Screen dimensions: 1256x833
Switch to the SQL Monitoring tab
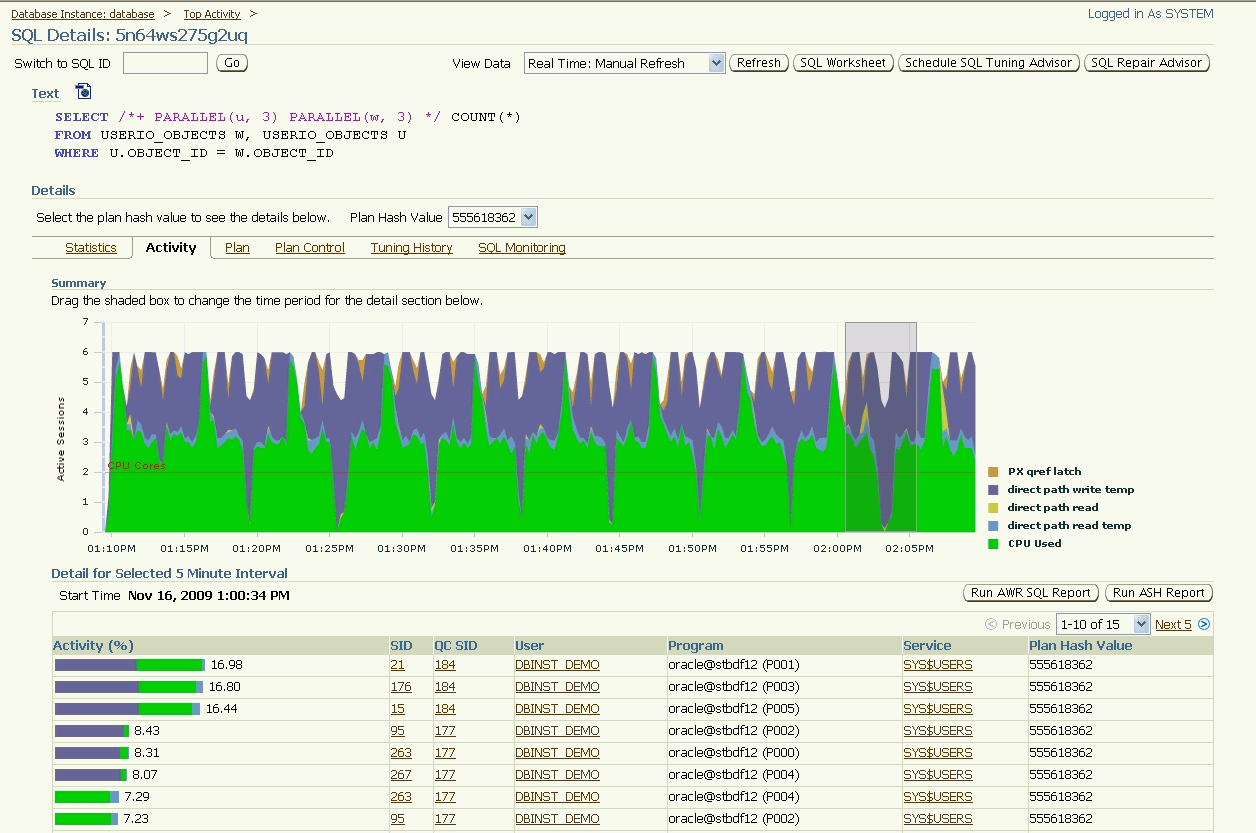pyautogui.click(x=522, y=248)
